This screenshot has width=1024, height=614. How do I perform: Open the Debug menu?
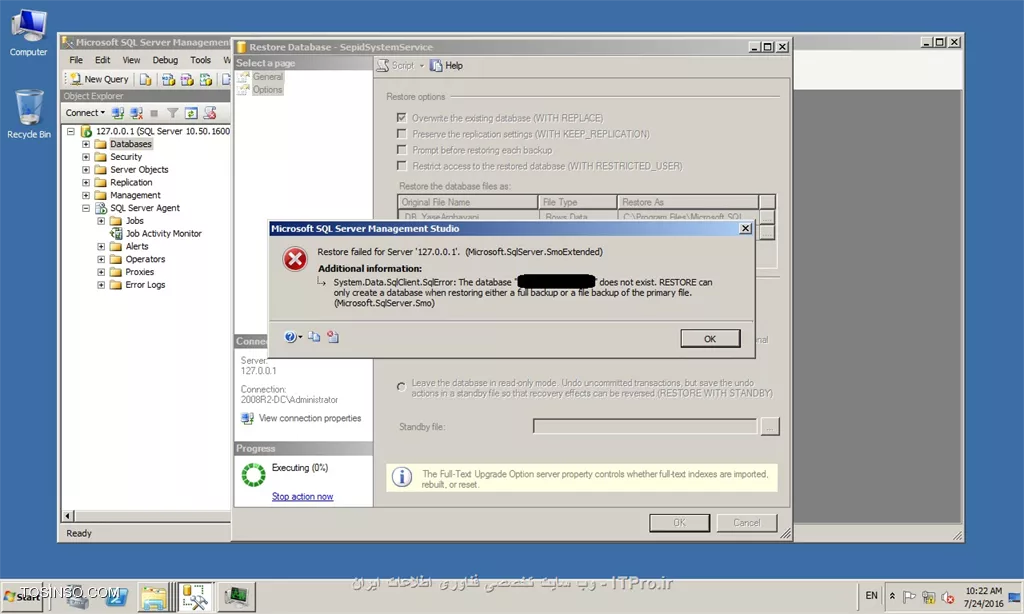[165, 60]
